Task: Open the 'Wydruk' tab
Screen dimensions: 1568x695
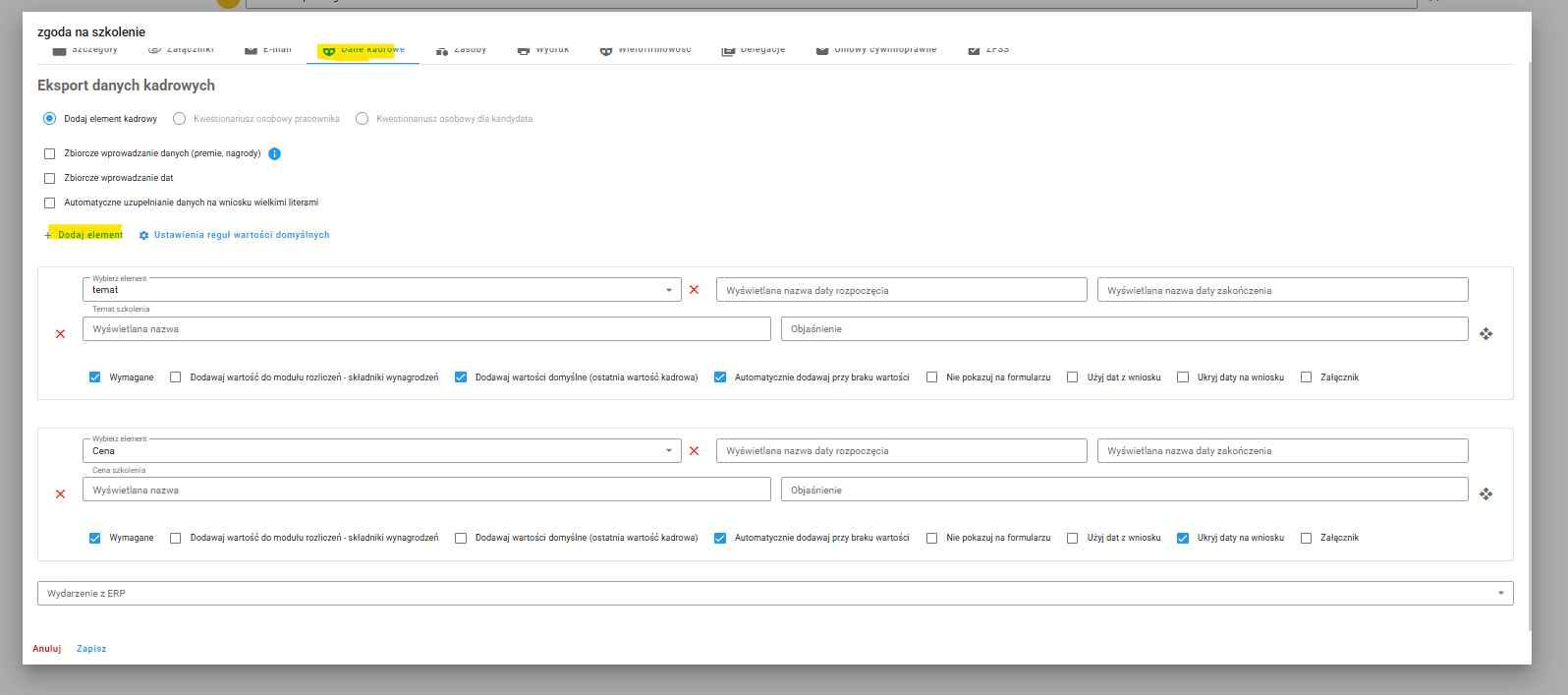Action: click(543, 50)
